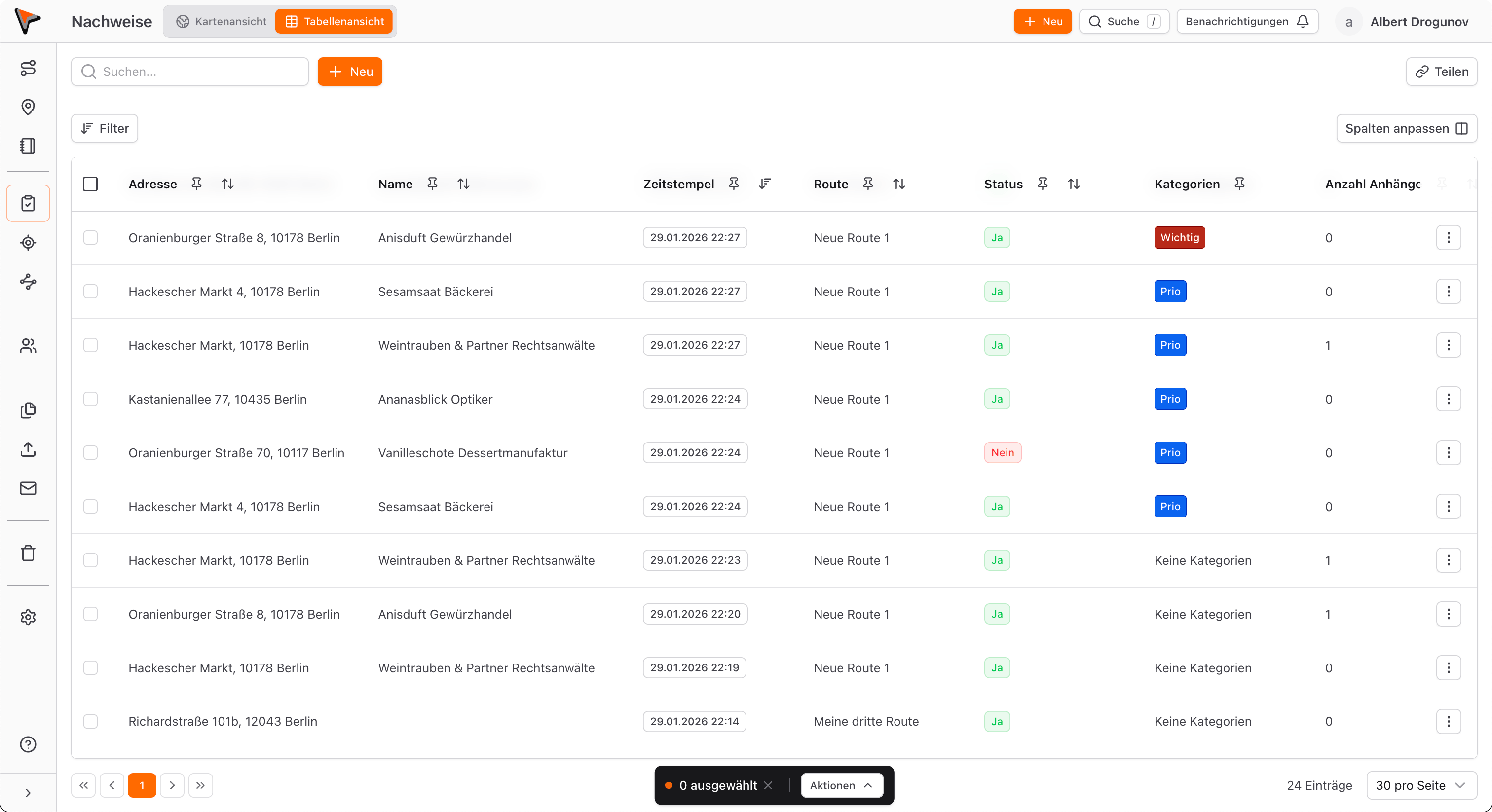Click the location pin sidebar icon

click(x=28, y=107)
